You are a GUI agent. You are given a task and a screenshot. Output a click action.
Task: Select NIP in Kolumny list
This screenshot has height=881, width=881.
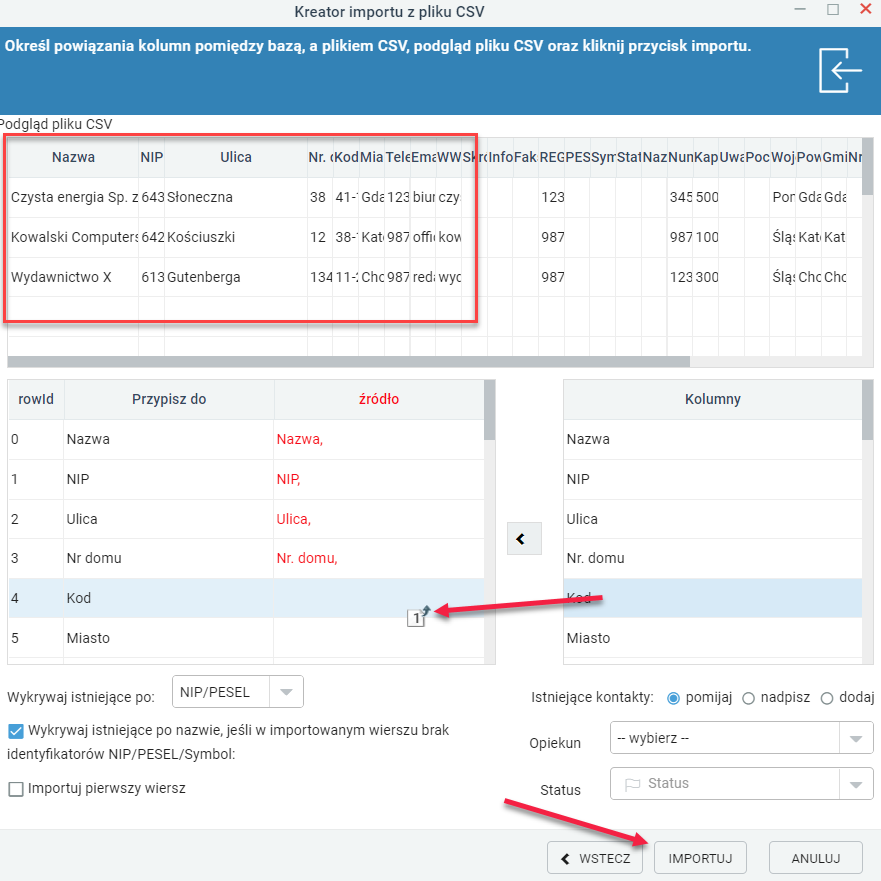(712, 479)
